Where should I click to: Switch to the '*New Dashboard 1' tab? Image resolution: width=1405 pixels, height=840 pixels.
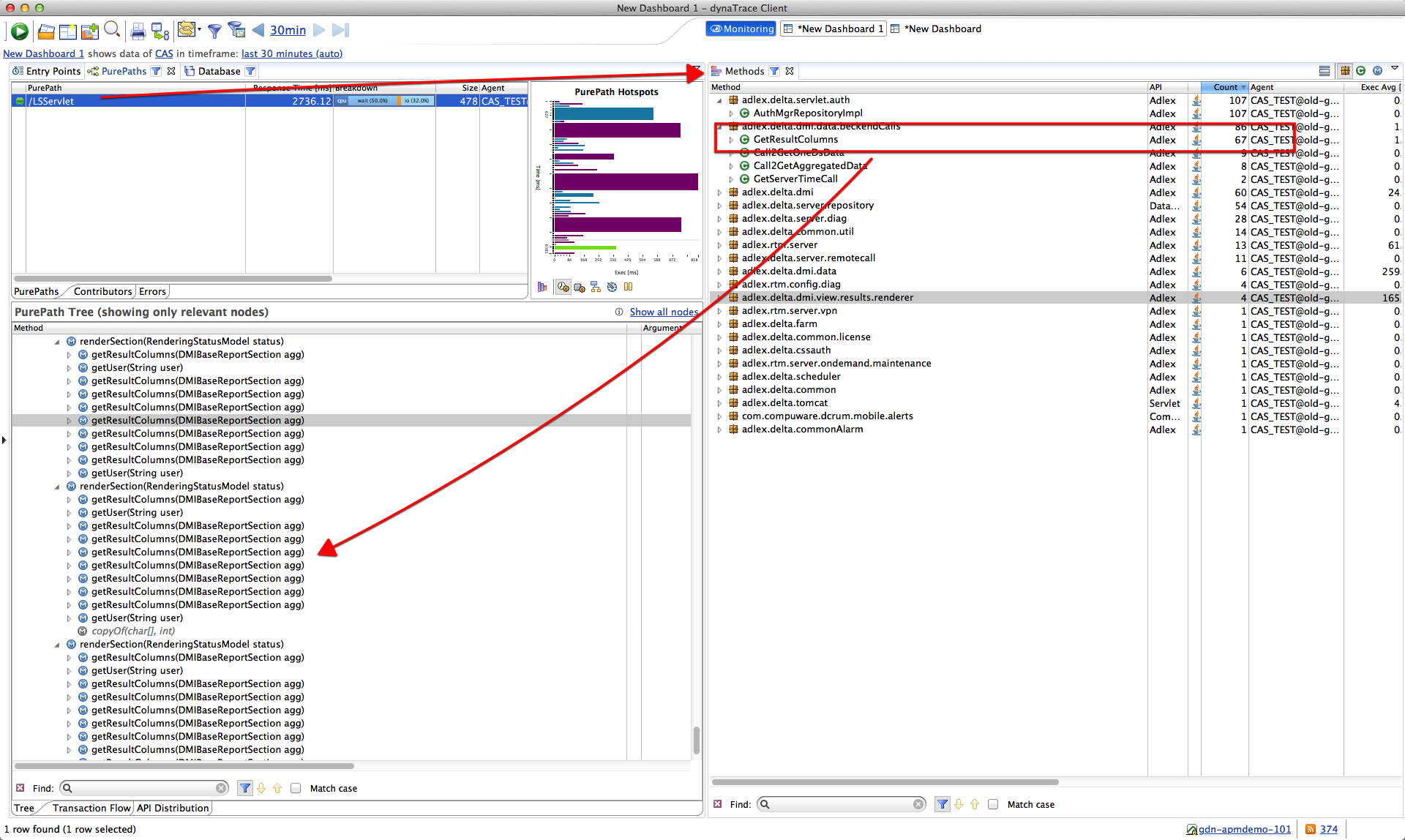point(833,29)
